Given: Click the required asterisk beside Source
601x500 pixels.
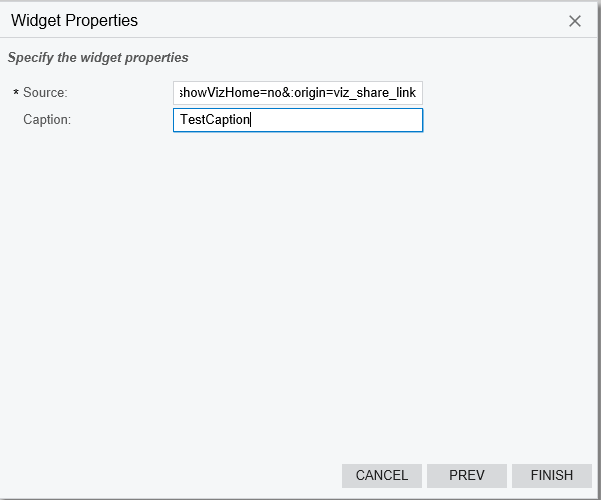Looking at the screenshot, I should 16,94.
